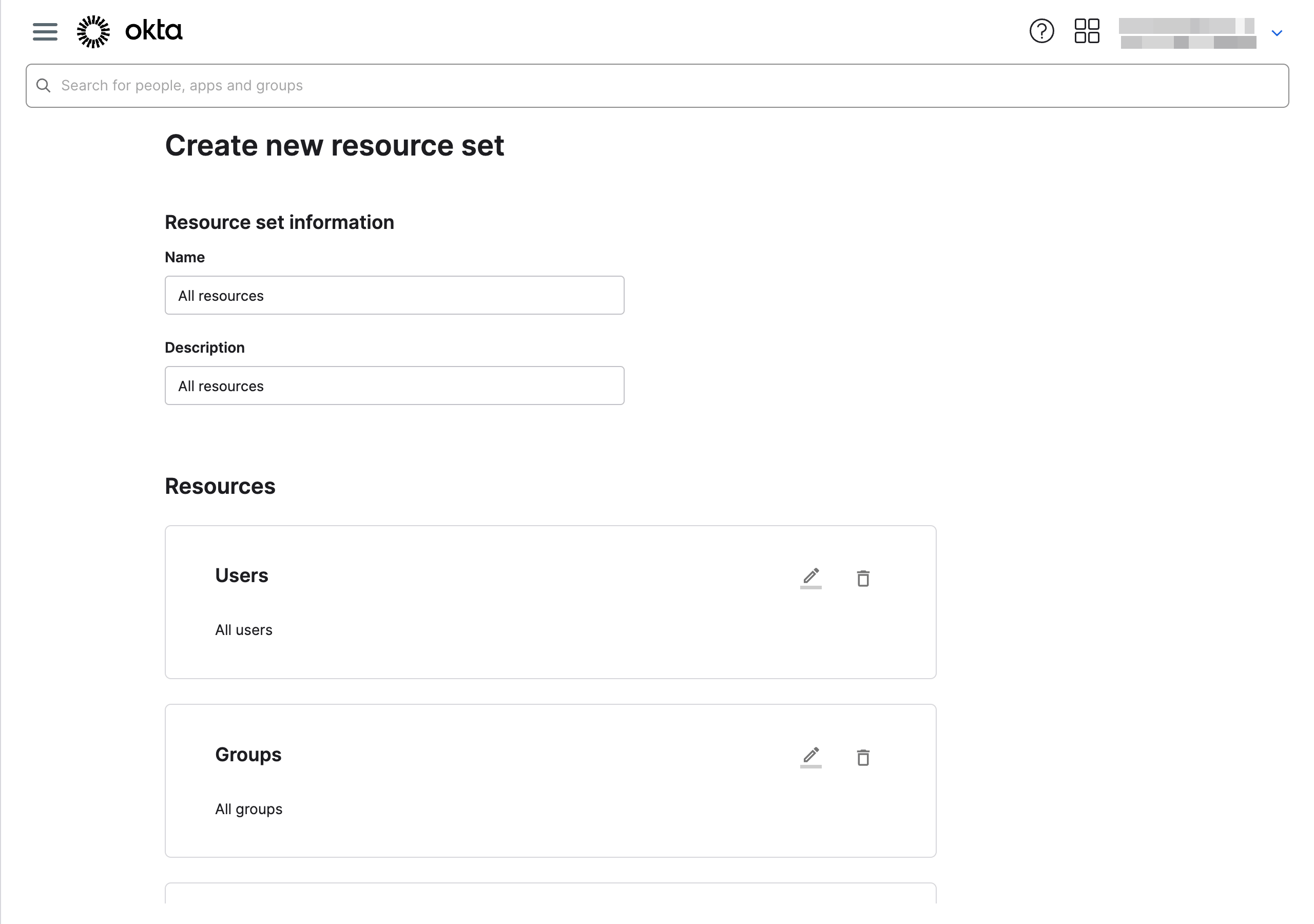Viewport: 1314px width, 924px height.
Task: Click the okta wordmark text
Action: pos(153,30)
